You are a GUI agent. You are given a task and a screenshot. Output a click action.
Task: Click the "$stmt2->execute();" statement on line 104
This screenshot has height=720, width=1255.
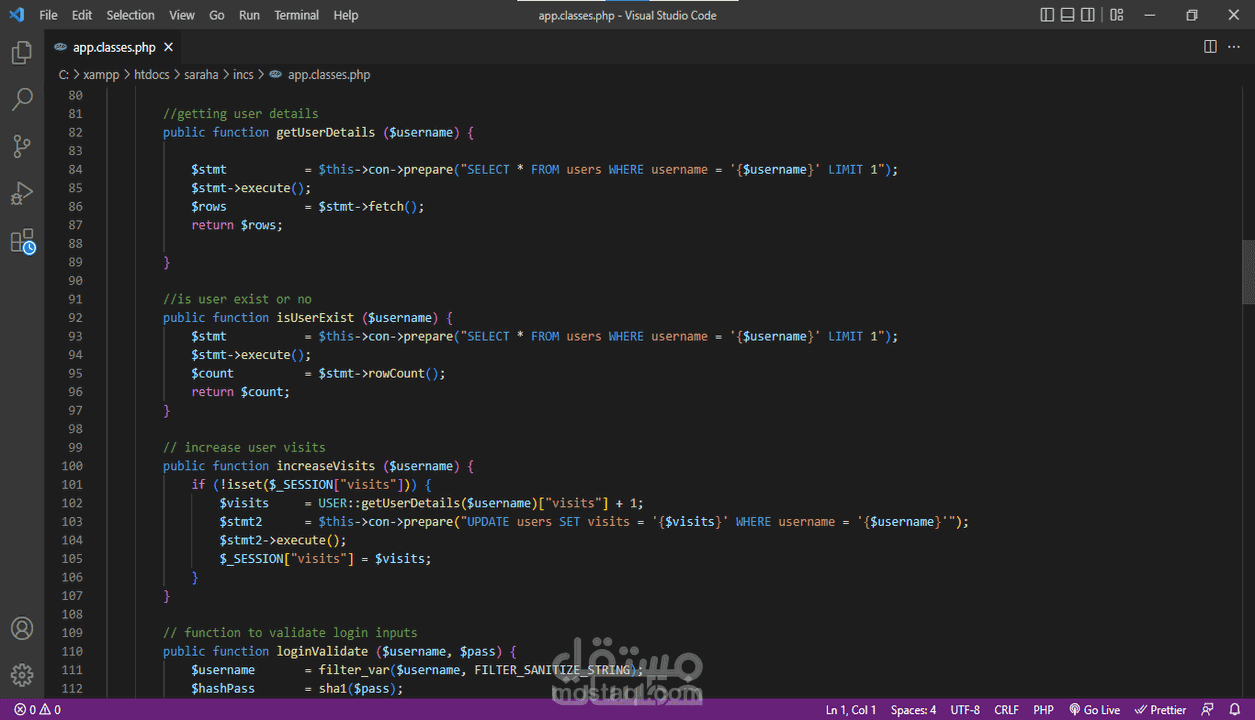(x=283, y=540)
